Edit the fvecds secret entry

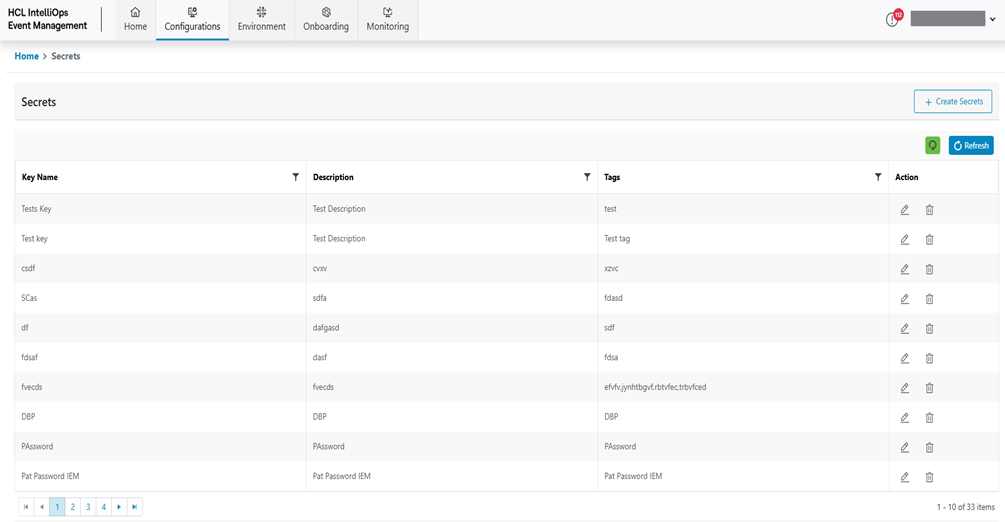coord(905,388)
